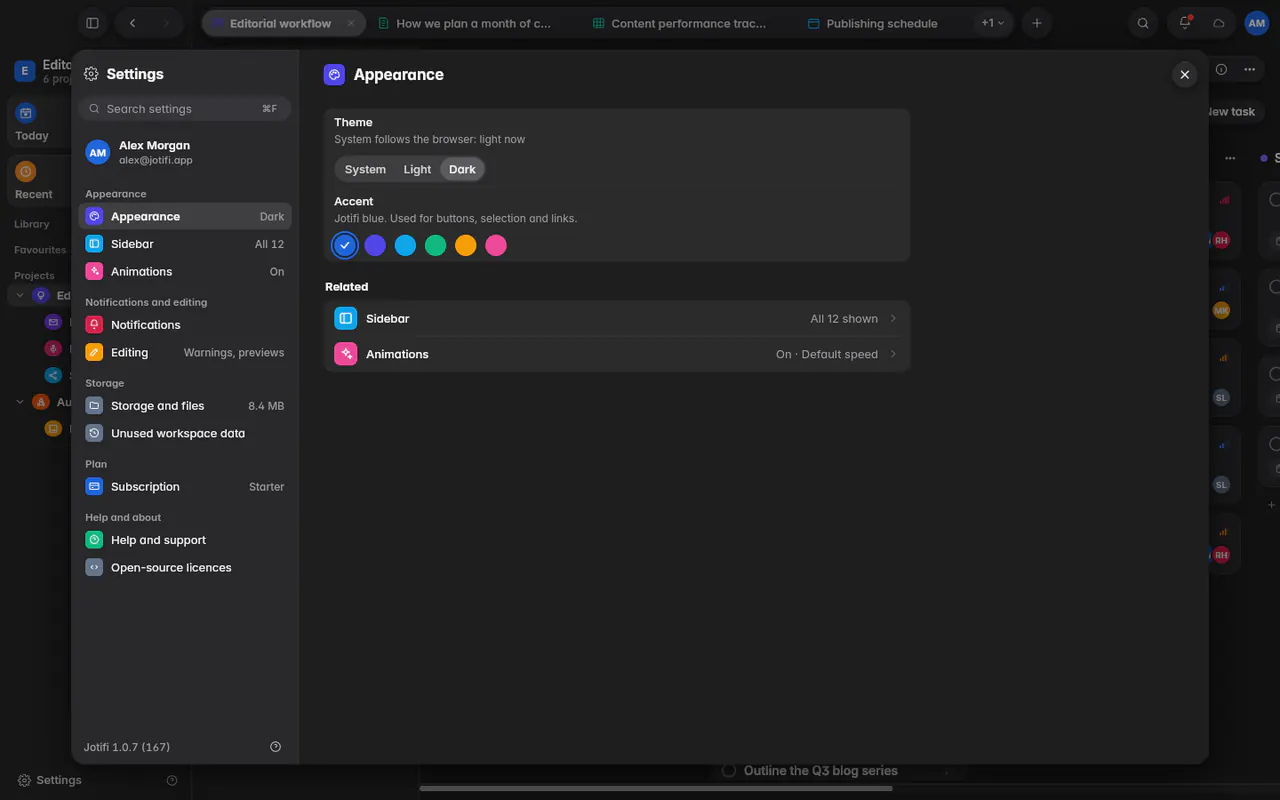Click the Animations sparkle icon in settings list
This screenshot has height=800, width=1280.
[94, 271]
